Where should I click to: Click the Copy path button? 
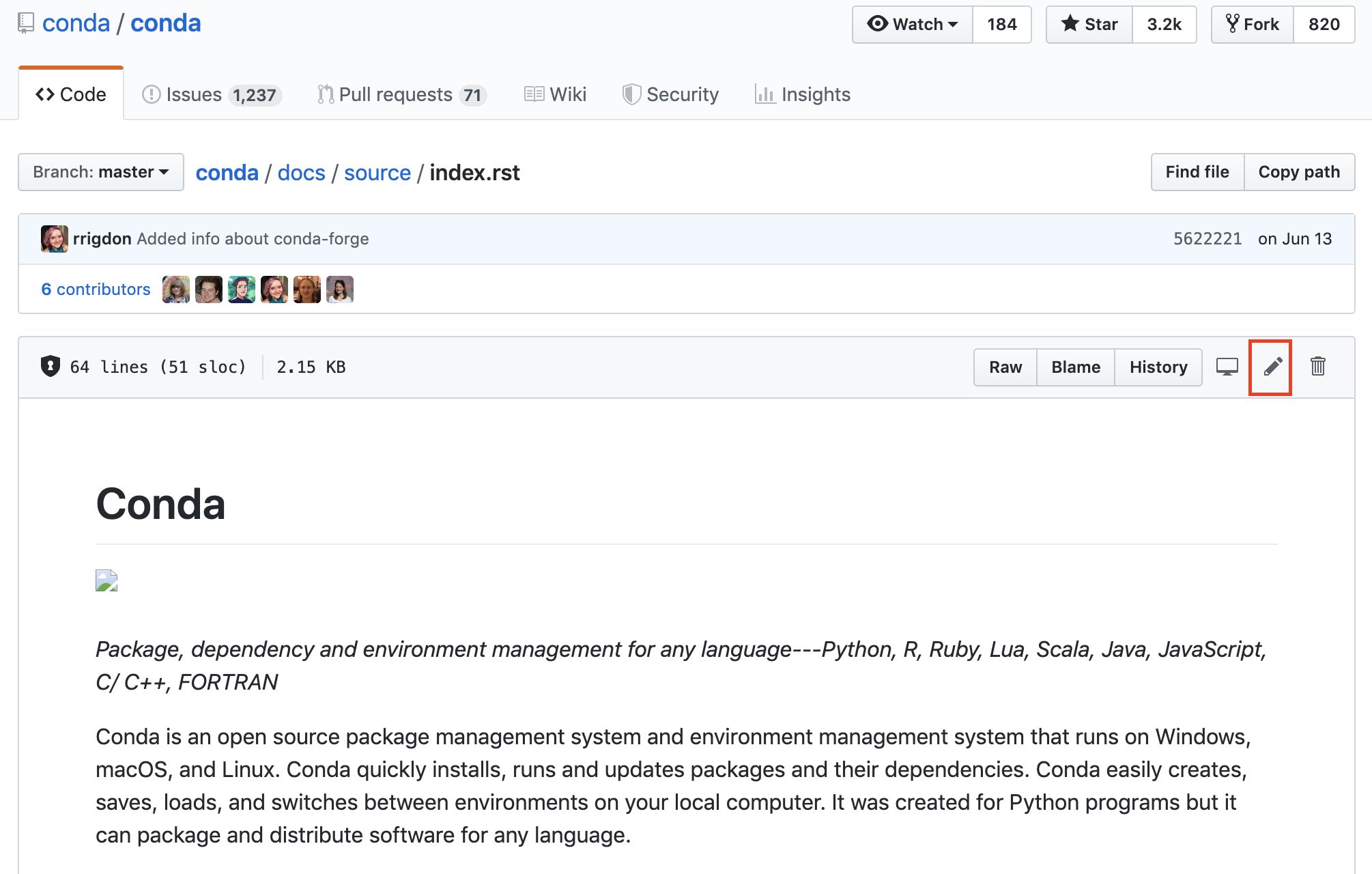(1299, 172)
